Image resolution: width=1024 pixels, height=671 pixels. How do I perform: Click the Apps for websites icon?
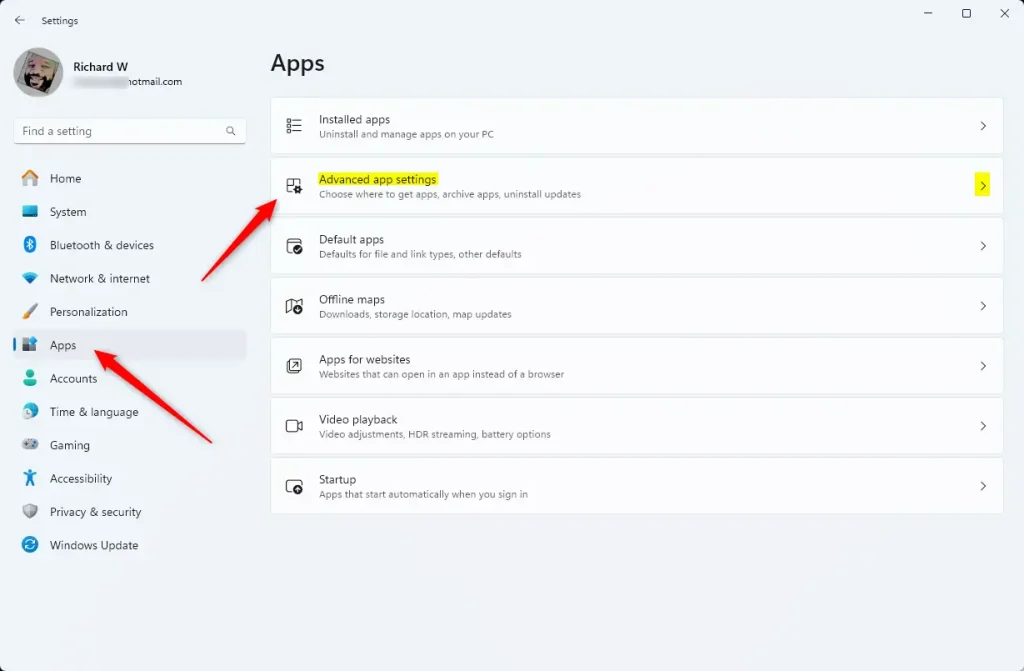click(x=294, y=366)
